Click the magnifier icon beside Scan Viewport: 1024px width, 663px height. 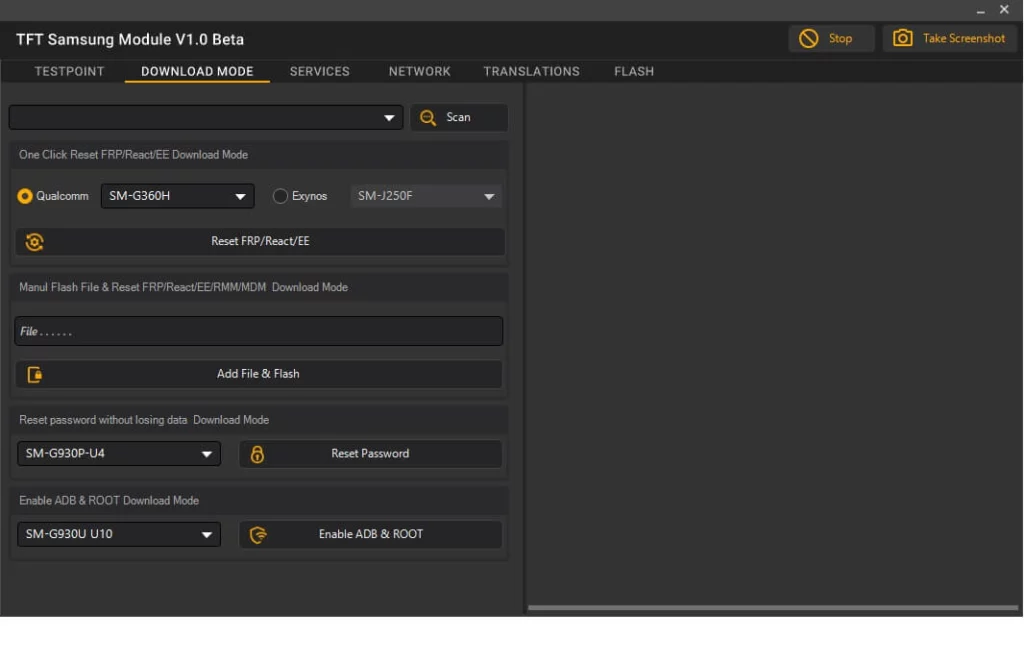pyautogui.click(x=428, y=118)
